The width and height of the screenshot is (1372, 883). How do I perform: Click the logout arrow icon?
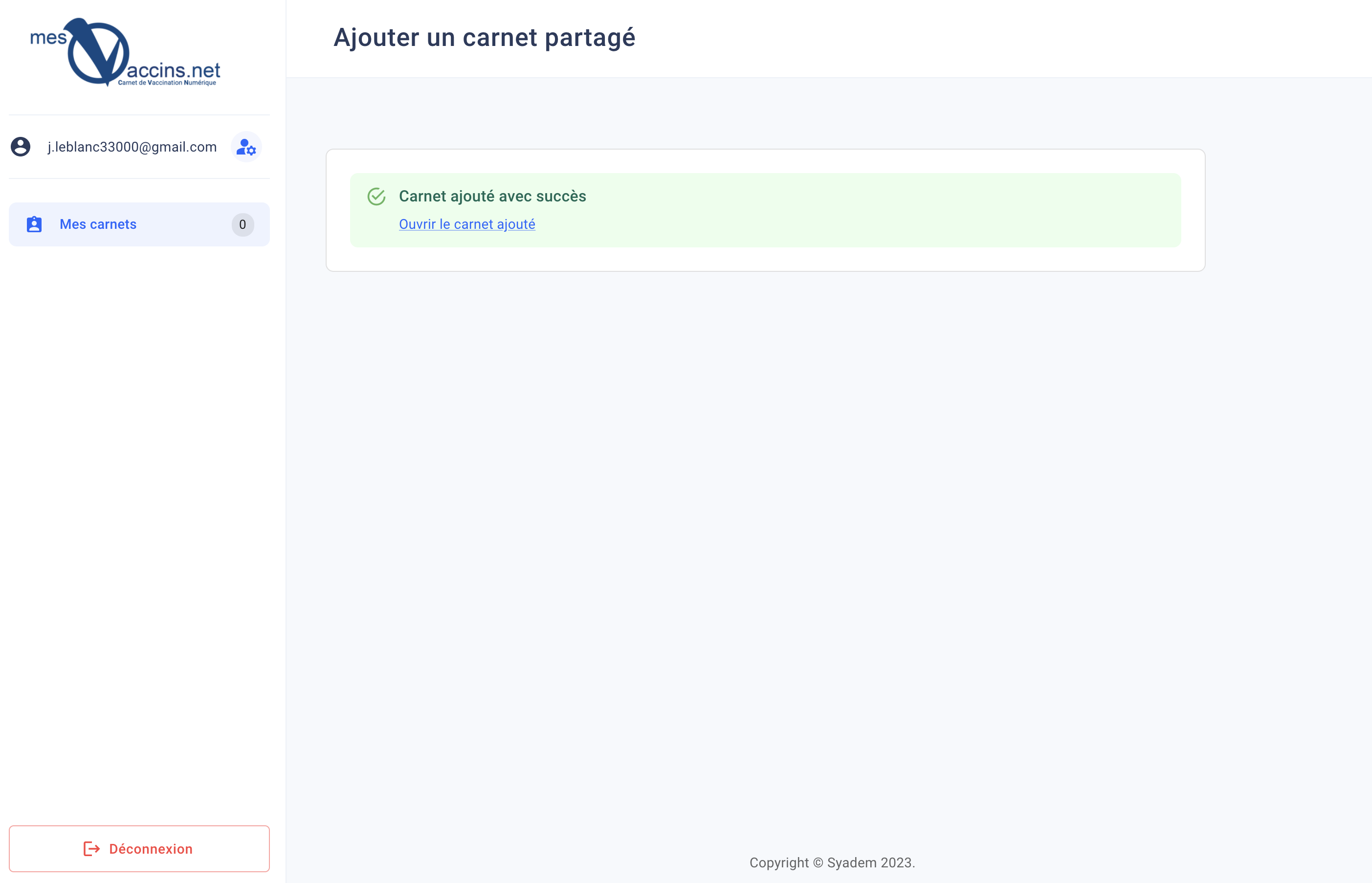(x=92, y=849)
